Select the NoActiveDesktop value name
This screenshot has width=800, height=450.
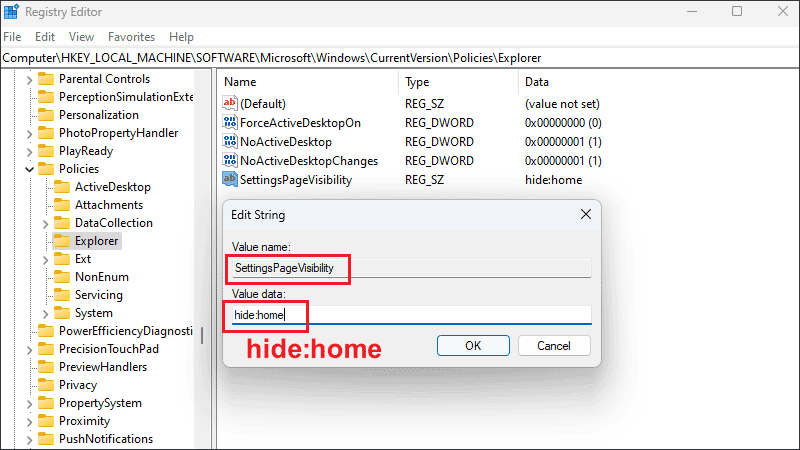(286, 141)
